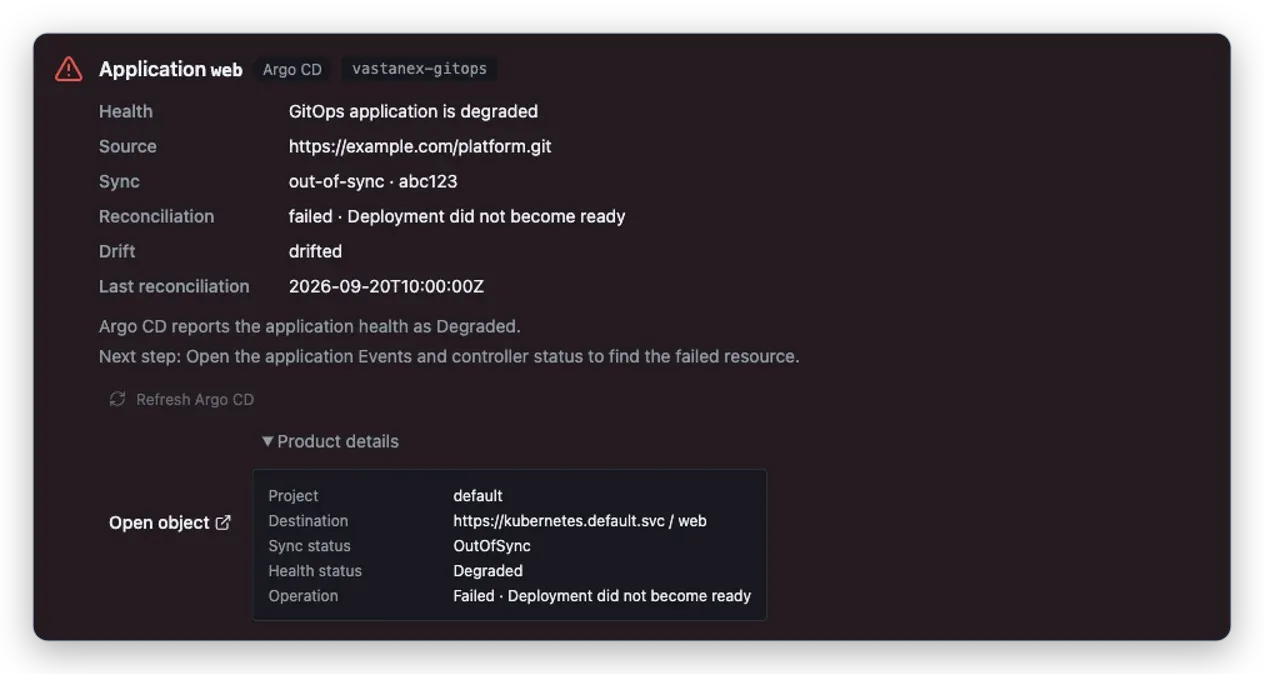Image resolution: width=1264 pixels, height=674 pixels.
Task: Click the Destination label
Action: 308,521
